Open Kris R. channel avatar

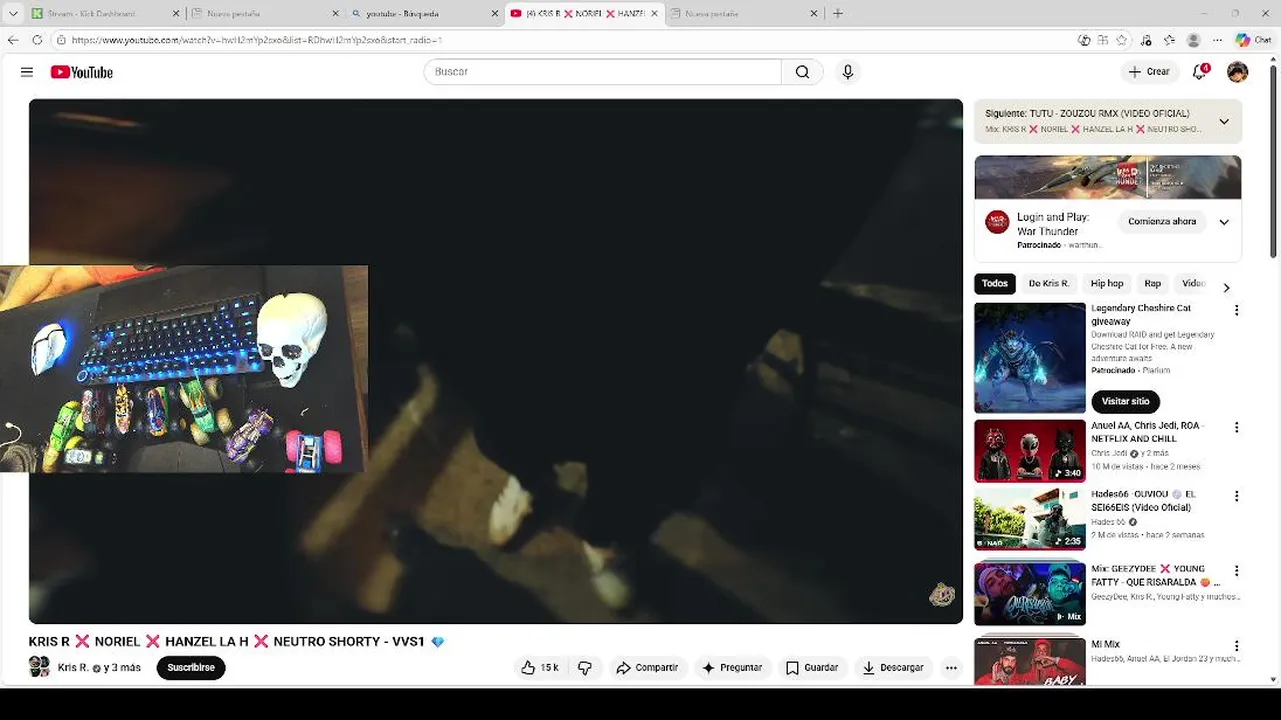pyautogui.click(x=39, y=667)
